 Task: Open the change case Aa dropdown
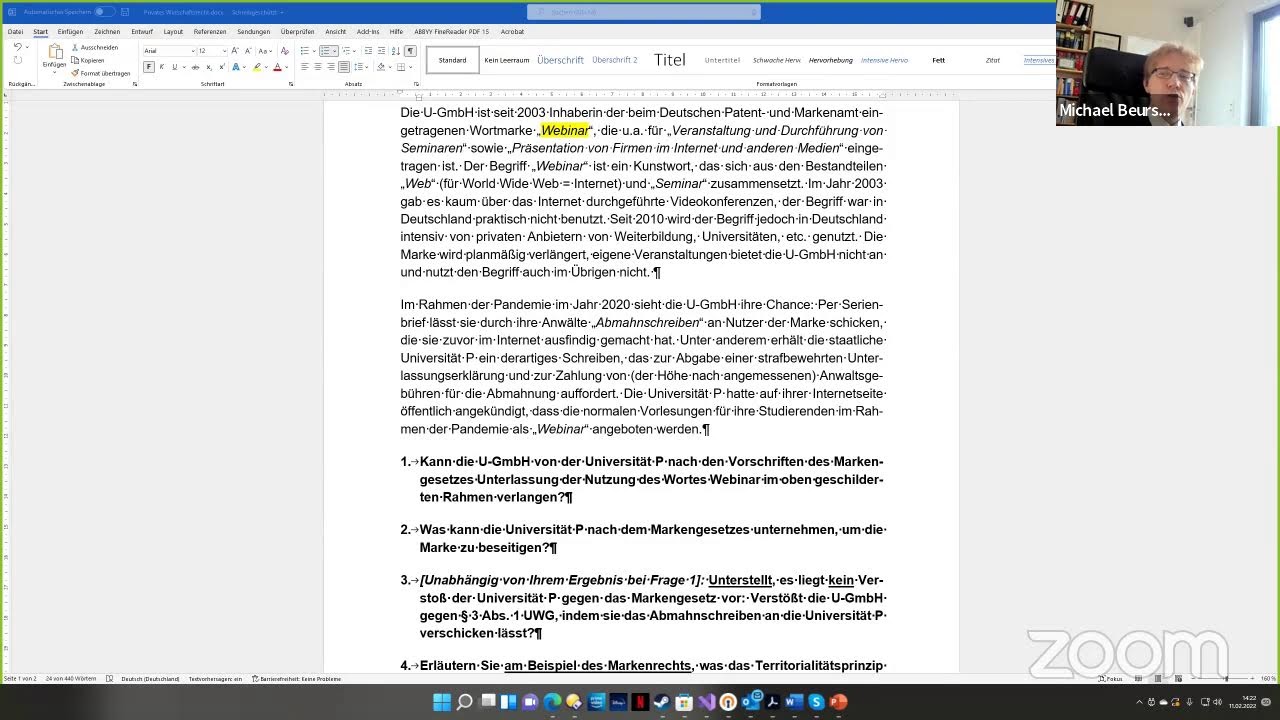click(264, 51)
